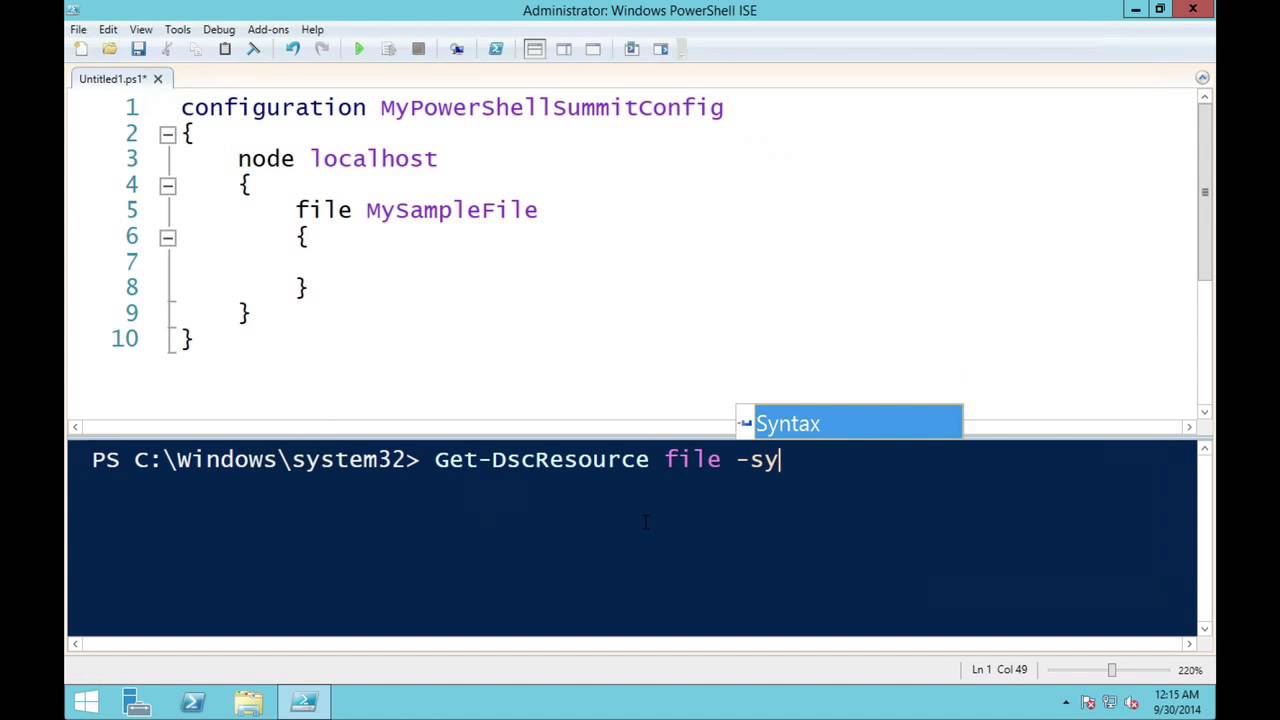The height and width of the screenshot is (720, 1280).
Task: Open the Help menu
Action: point(312,30)
